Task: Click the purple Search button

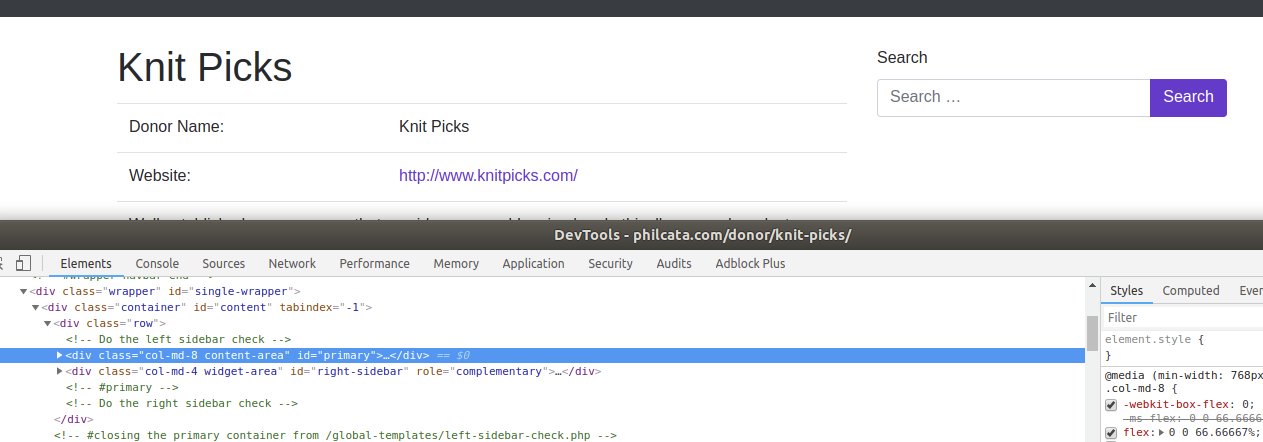Action: [1188, 97]
